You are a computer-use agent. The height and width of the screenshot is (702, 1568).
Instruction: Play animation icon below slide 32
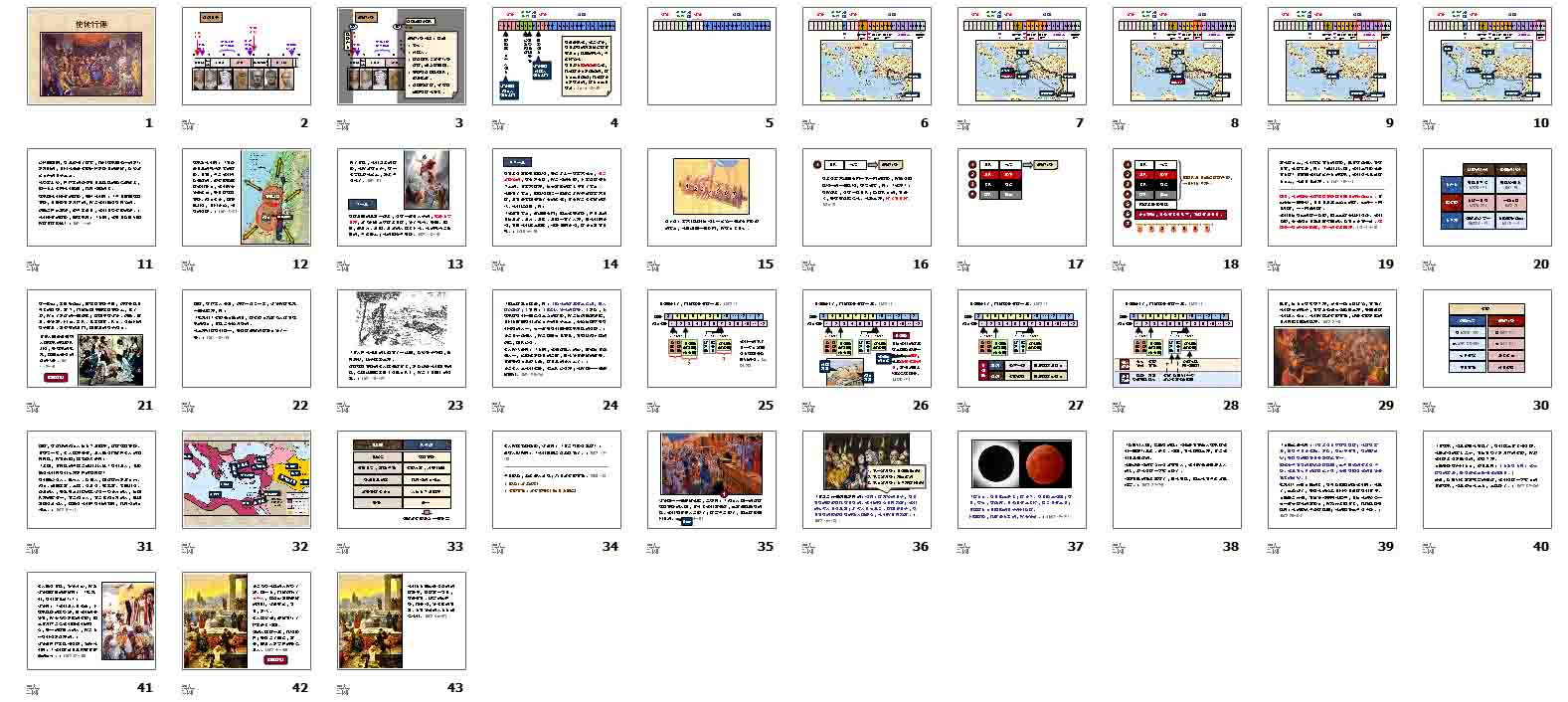[x=188, y=548]
